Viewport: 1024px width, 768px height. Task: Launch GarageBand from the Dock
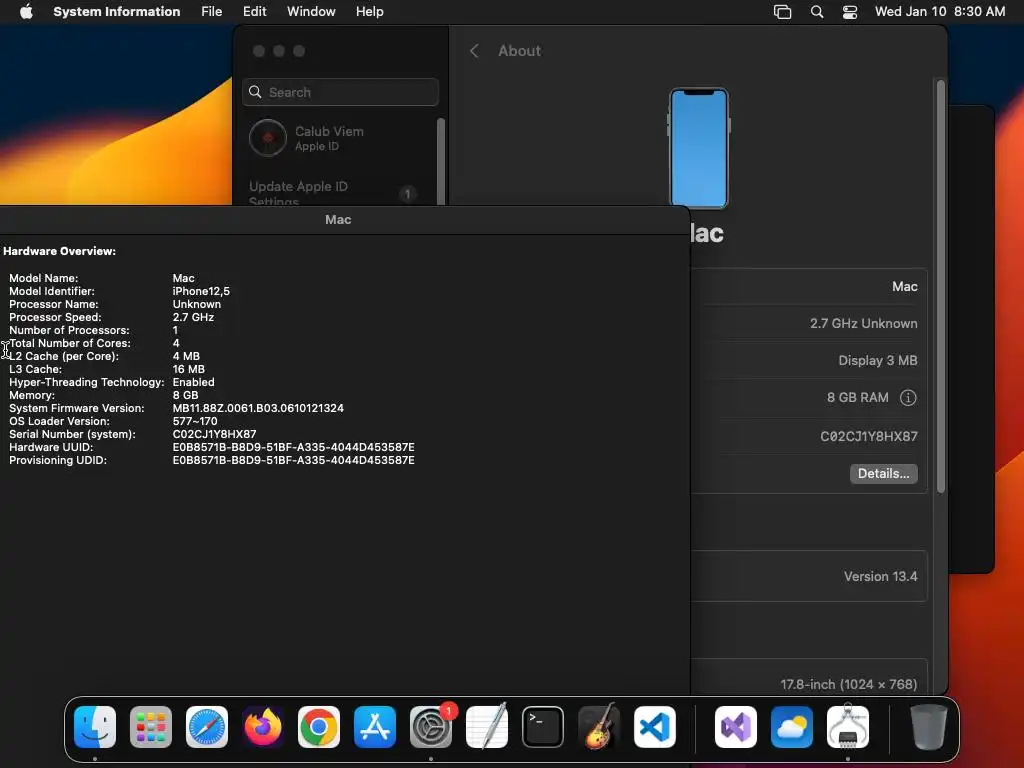(x=599, y=727)
